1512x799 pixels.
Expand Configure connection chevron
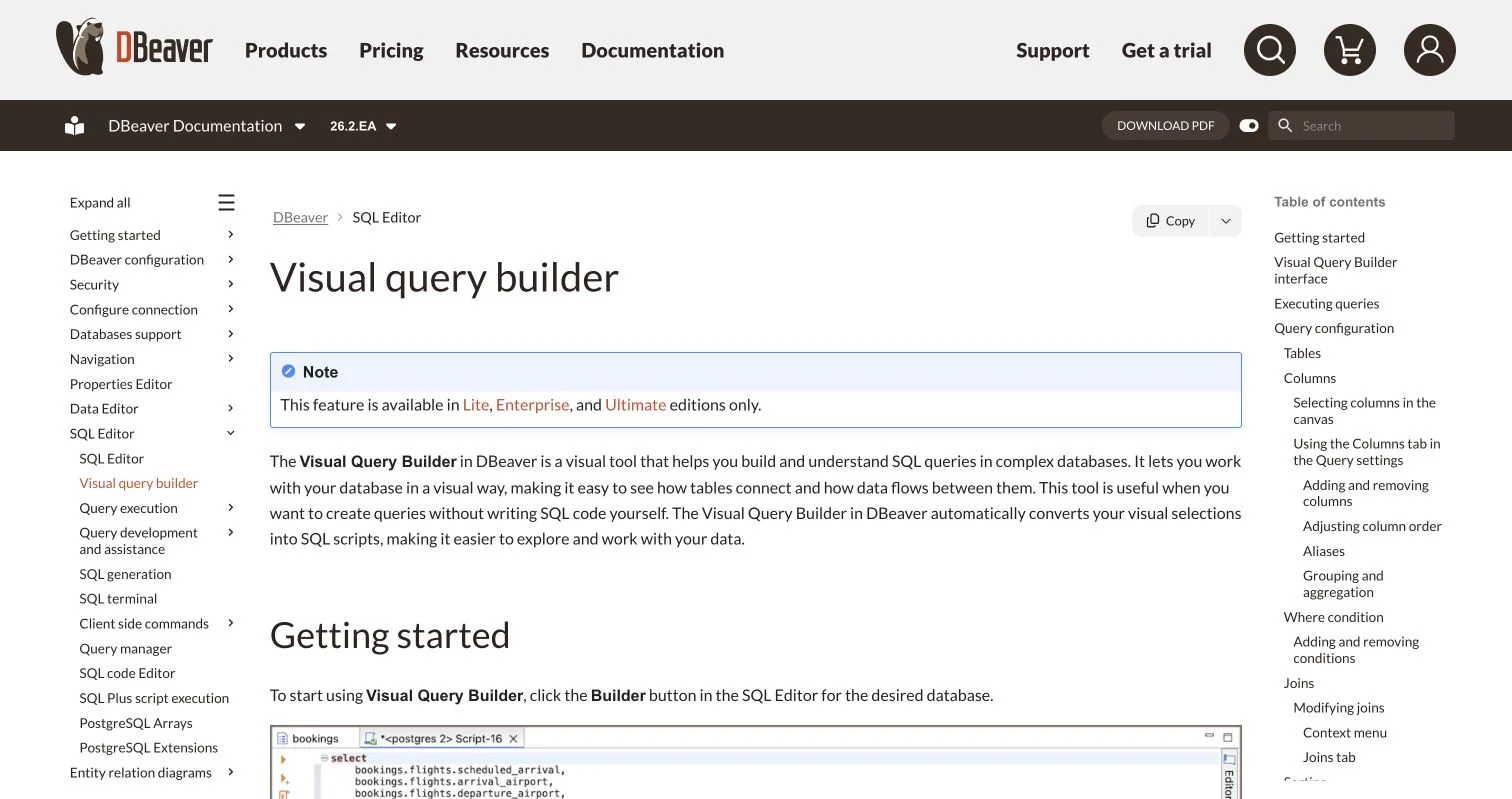231,310
